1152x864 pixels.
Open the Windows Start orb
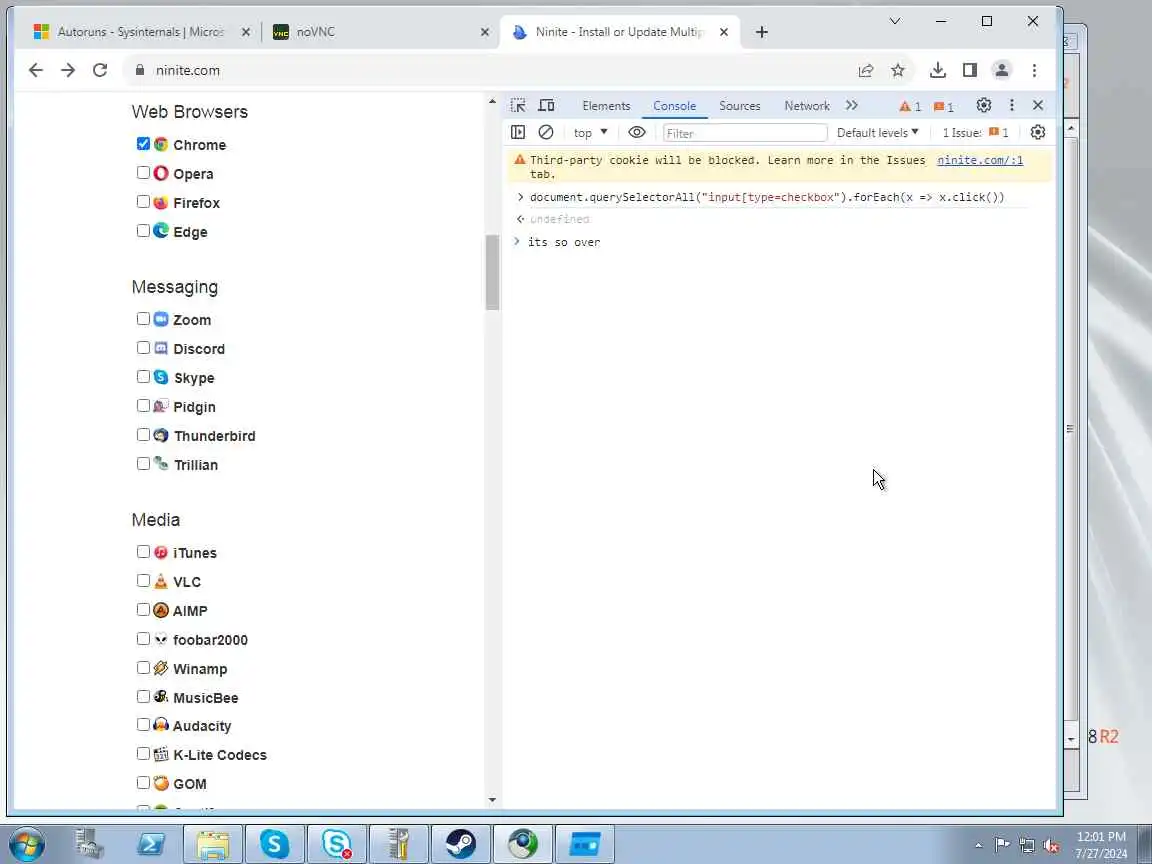tap(26, 843)
